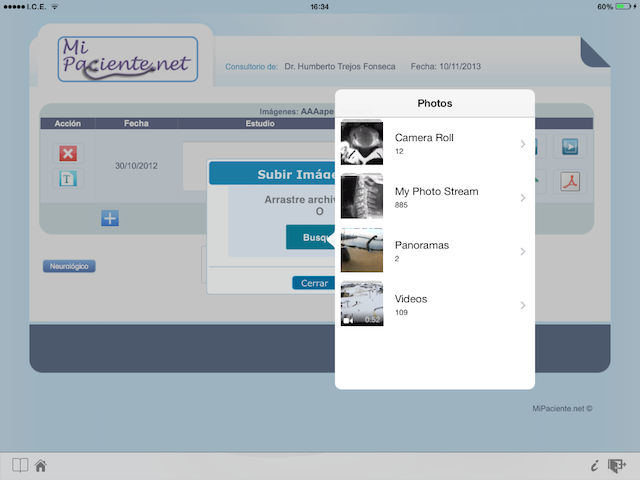640x480 pixels.
Task: Open the bookmarks book icon
Action: 20,465
